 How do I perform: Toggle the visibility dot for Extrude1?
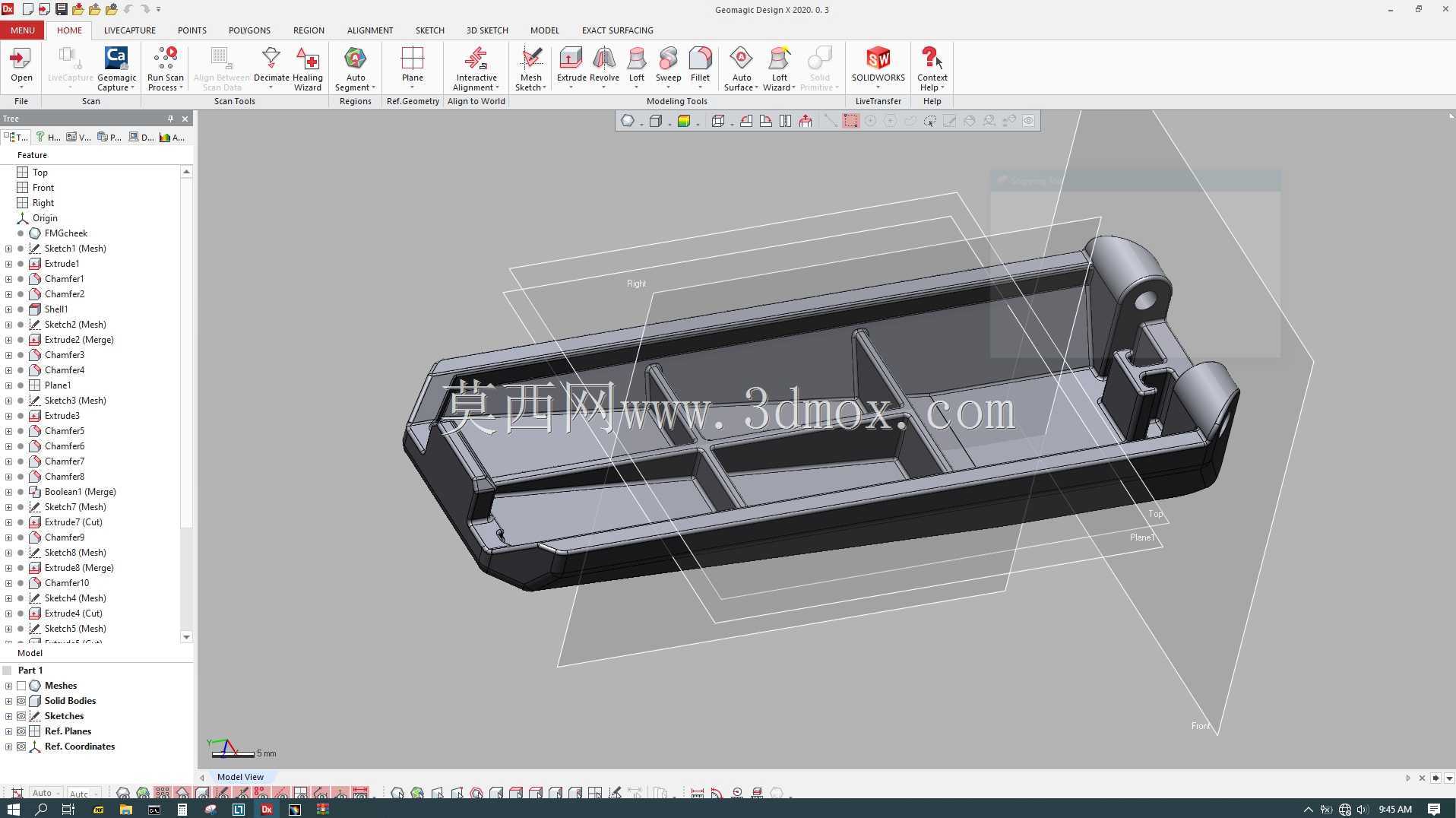tap(21, 264)
